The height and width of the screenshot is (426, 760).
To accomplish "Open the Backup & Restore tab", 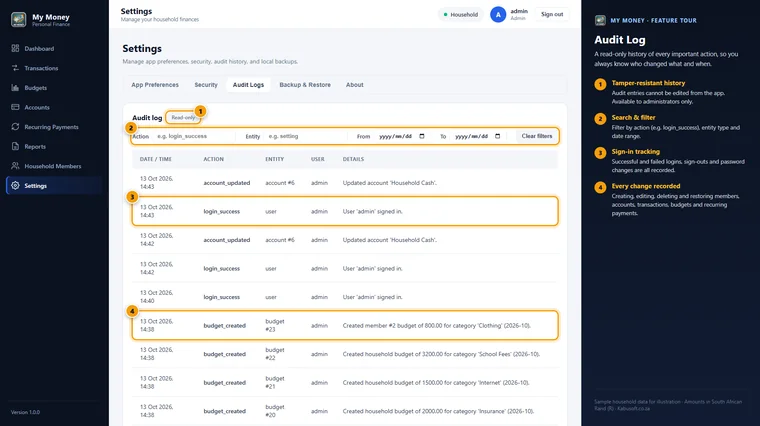I will (305, 85).
